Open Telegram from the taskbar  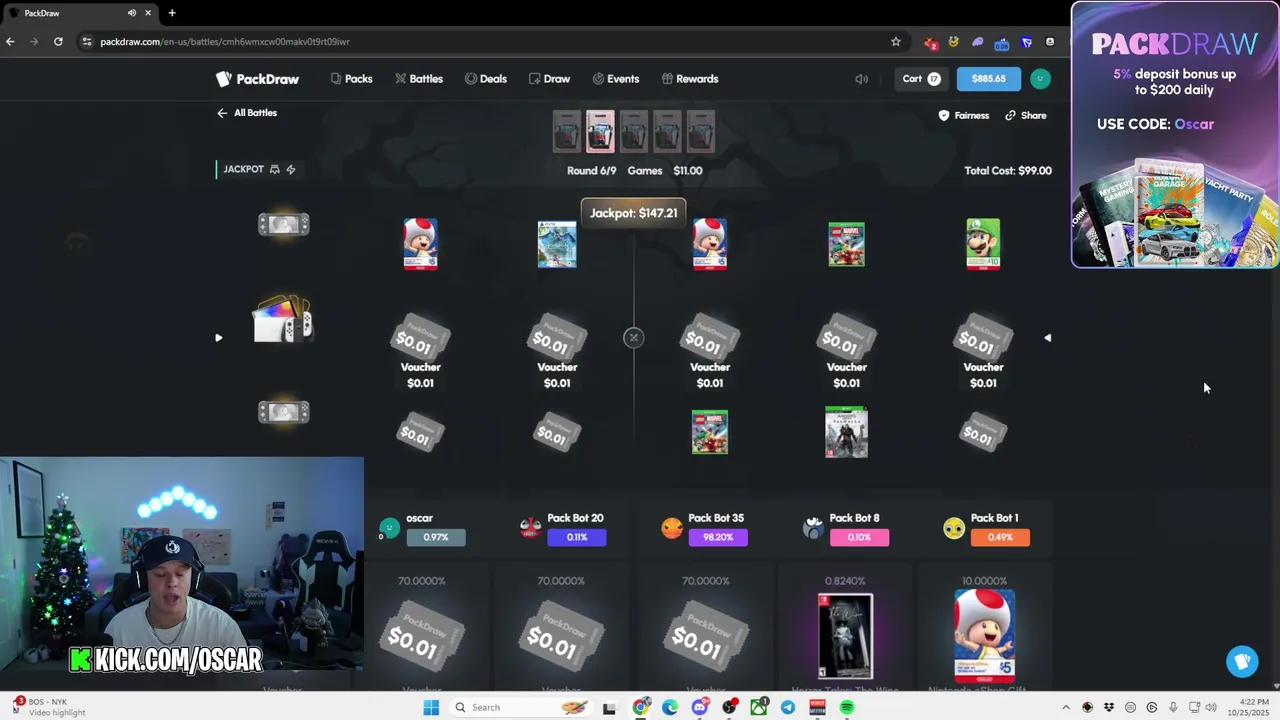click(788, 707)
